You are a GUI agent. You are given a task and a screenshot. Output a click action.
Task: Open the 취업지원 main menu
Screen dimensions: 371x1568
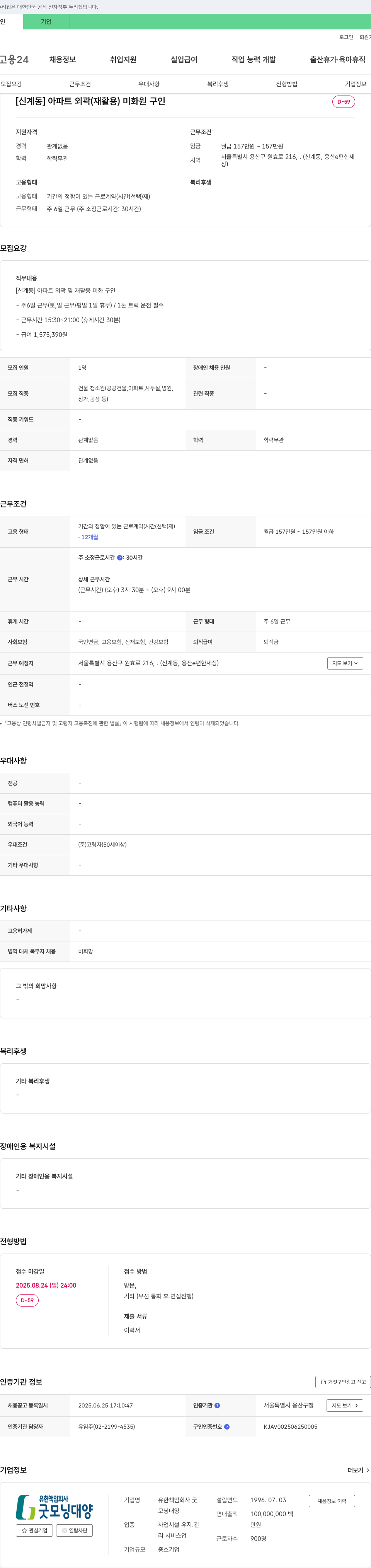[123, 59]
